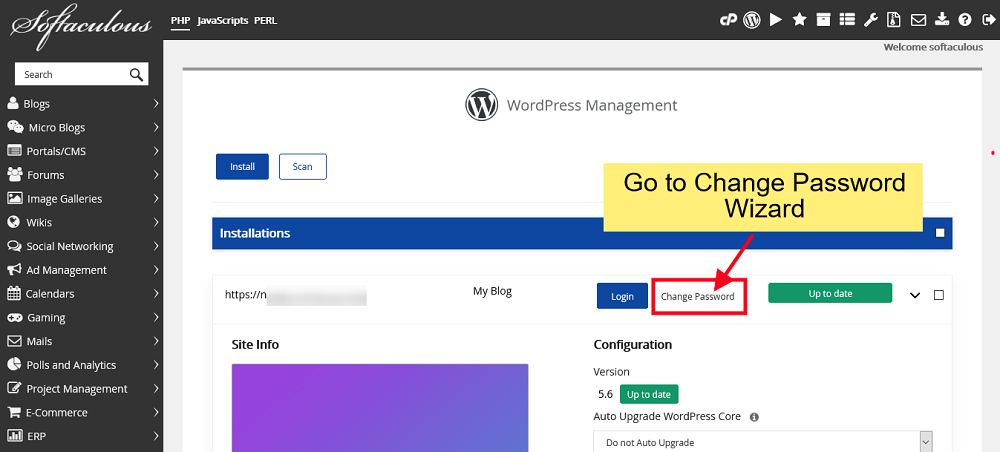Tick the checkbox for My Blog installation
Image resolution: width=1000 pixels, height=452 pixels.
coord(939,295)
